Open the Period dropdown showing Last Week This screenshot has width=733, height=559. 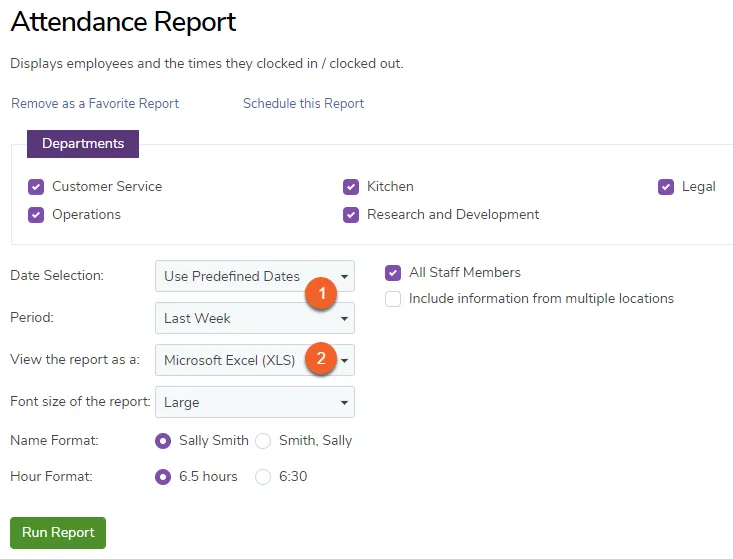click(255, 318)
